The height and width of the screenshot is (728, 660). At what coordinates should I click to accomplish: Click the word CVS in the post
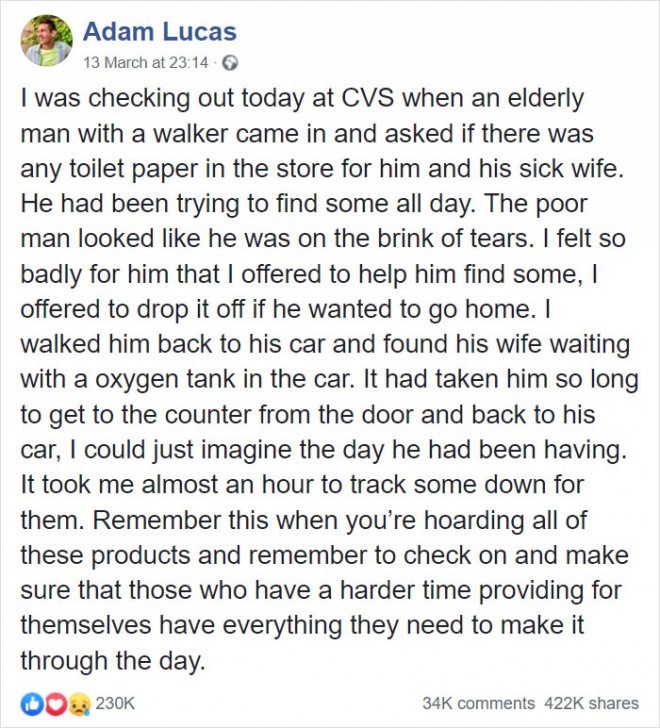click(x=368, y=98)
